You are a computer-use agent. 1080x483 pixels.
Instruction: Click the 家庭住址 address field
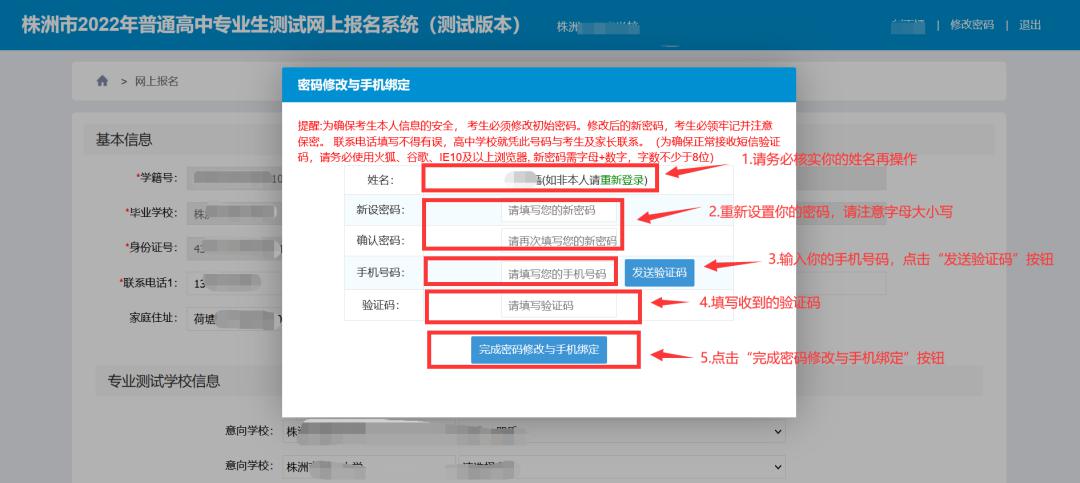[x=234, y=318]
